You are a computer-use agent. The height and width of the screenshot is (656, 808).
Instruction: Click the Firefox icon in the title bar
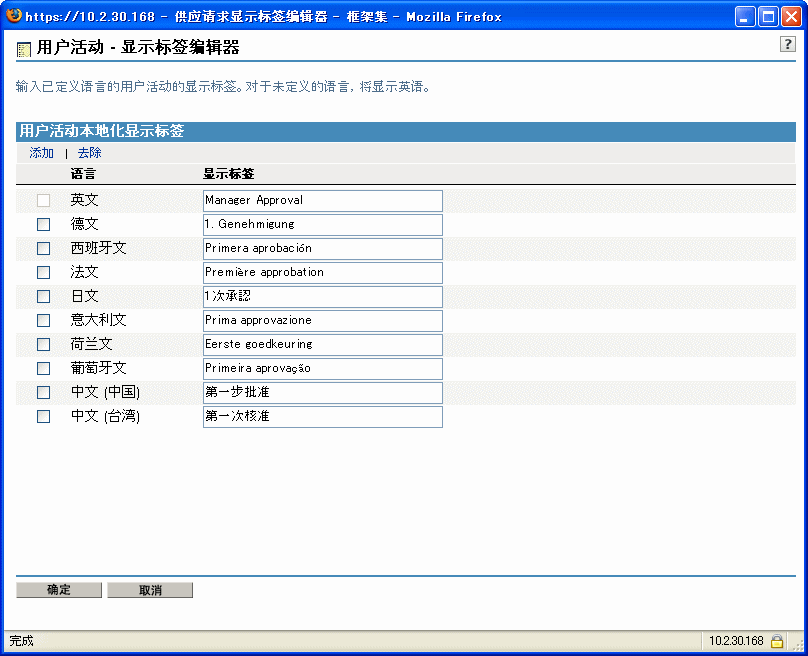point(14,15)
